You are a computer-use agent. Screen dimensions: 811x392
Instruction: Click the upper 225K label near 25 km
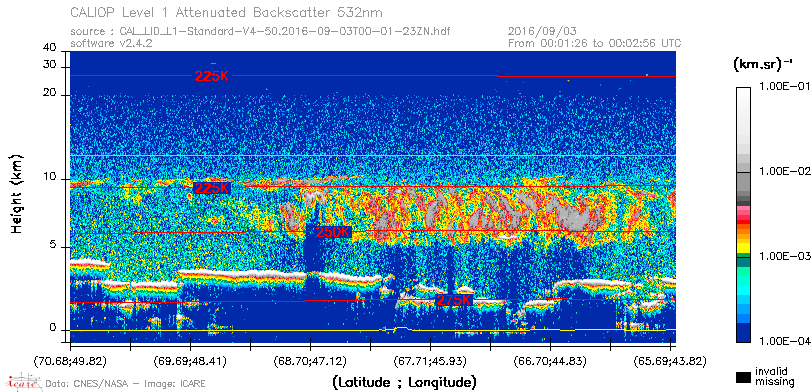[212, 76]
